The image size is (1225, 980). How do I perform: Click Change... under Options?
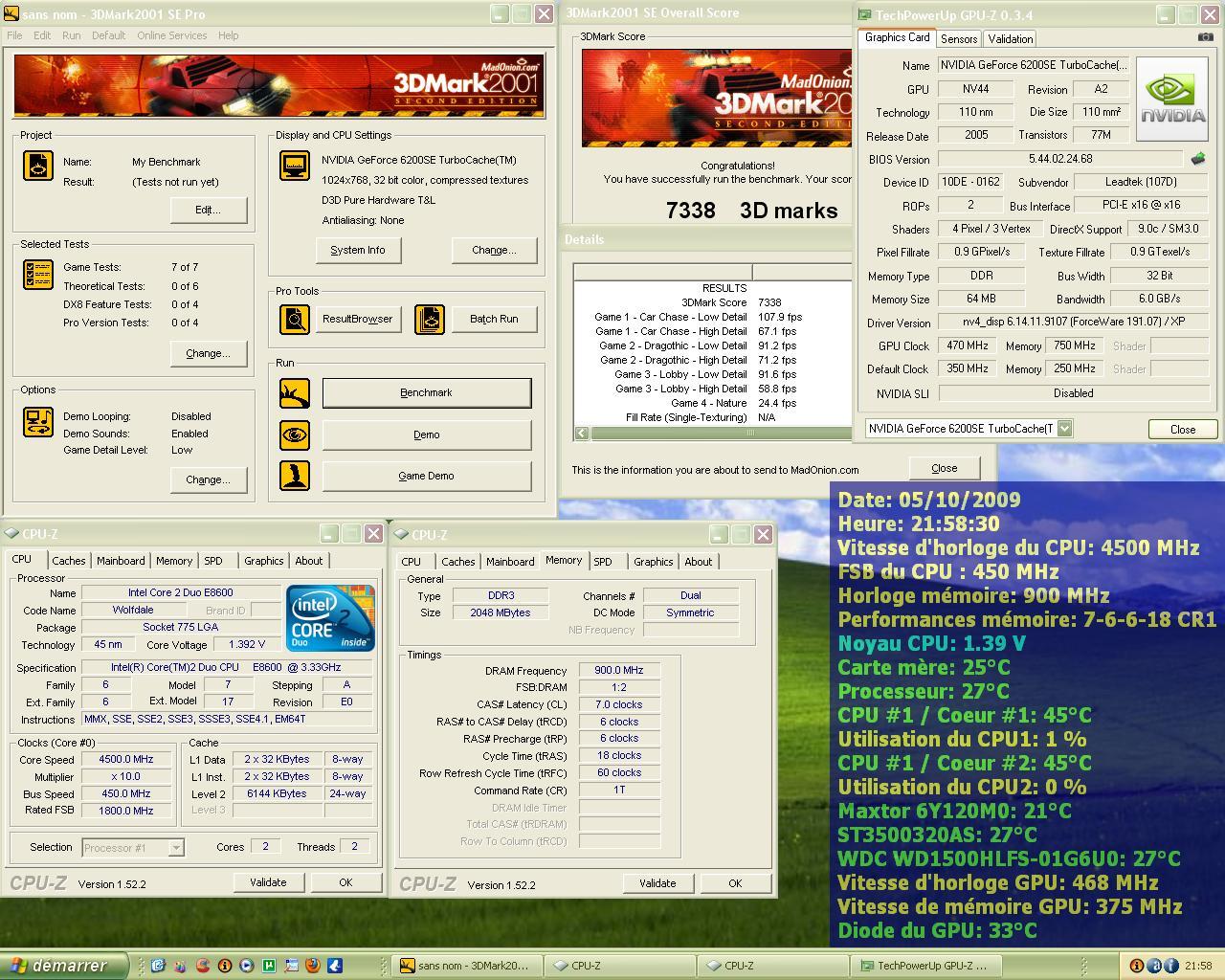click(x=209, y=479)
